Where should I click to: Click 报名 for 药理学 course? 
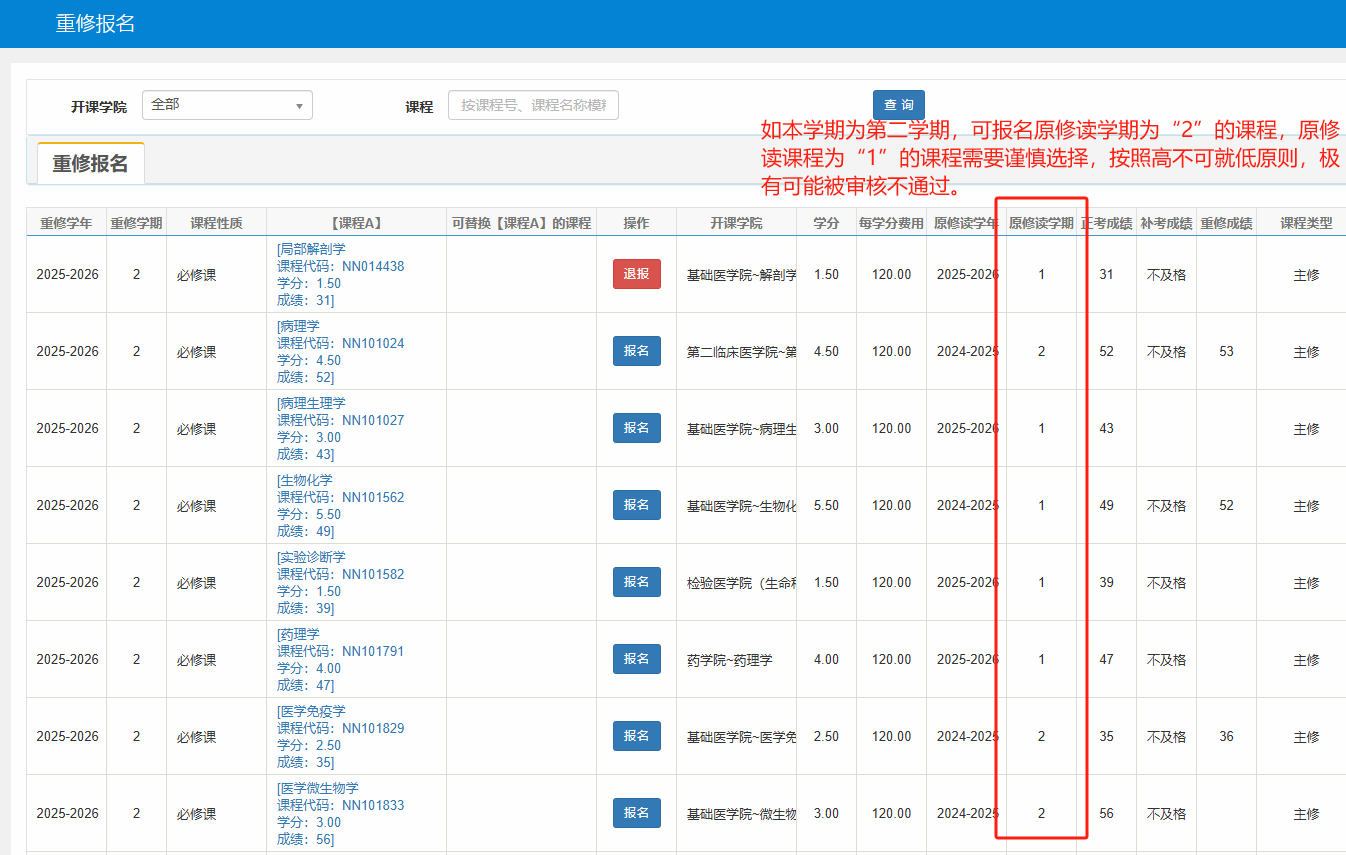click(x=636, y=659)
